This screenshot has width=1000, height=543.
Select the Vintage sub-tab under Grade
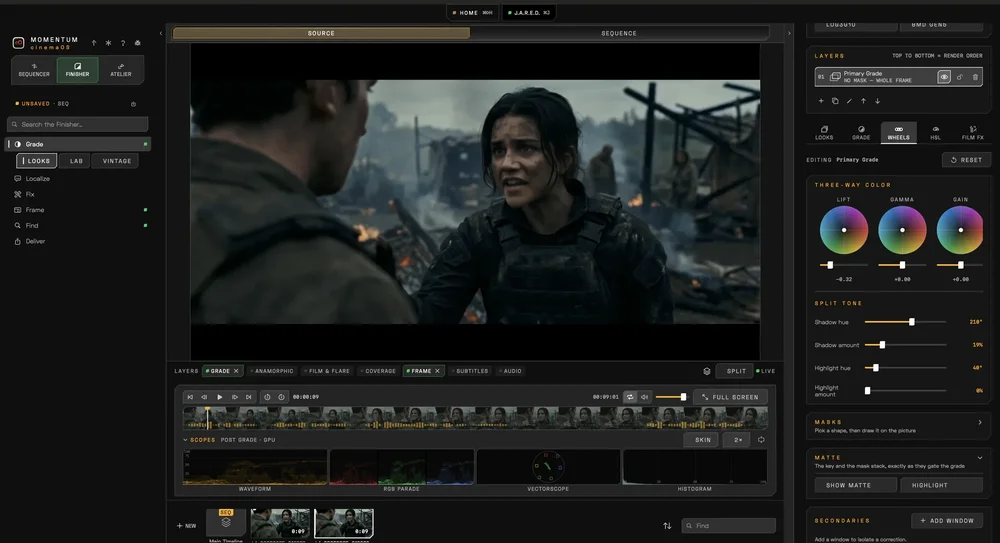(117, 161)
